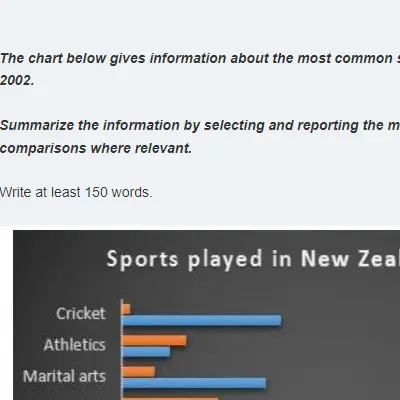This screenshot has width=400, height=400.
Task: Click the 'comparisons where relevant' text line
Action: pos(96,148)
